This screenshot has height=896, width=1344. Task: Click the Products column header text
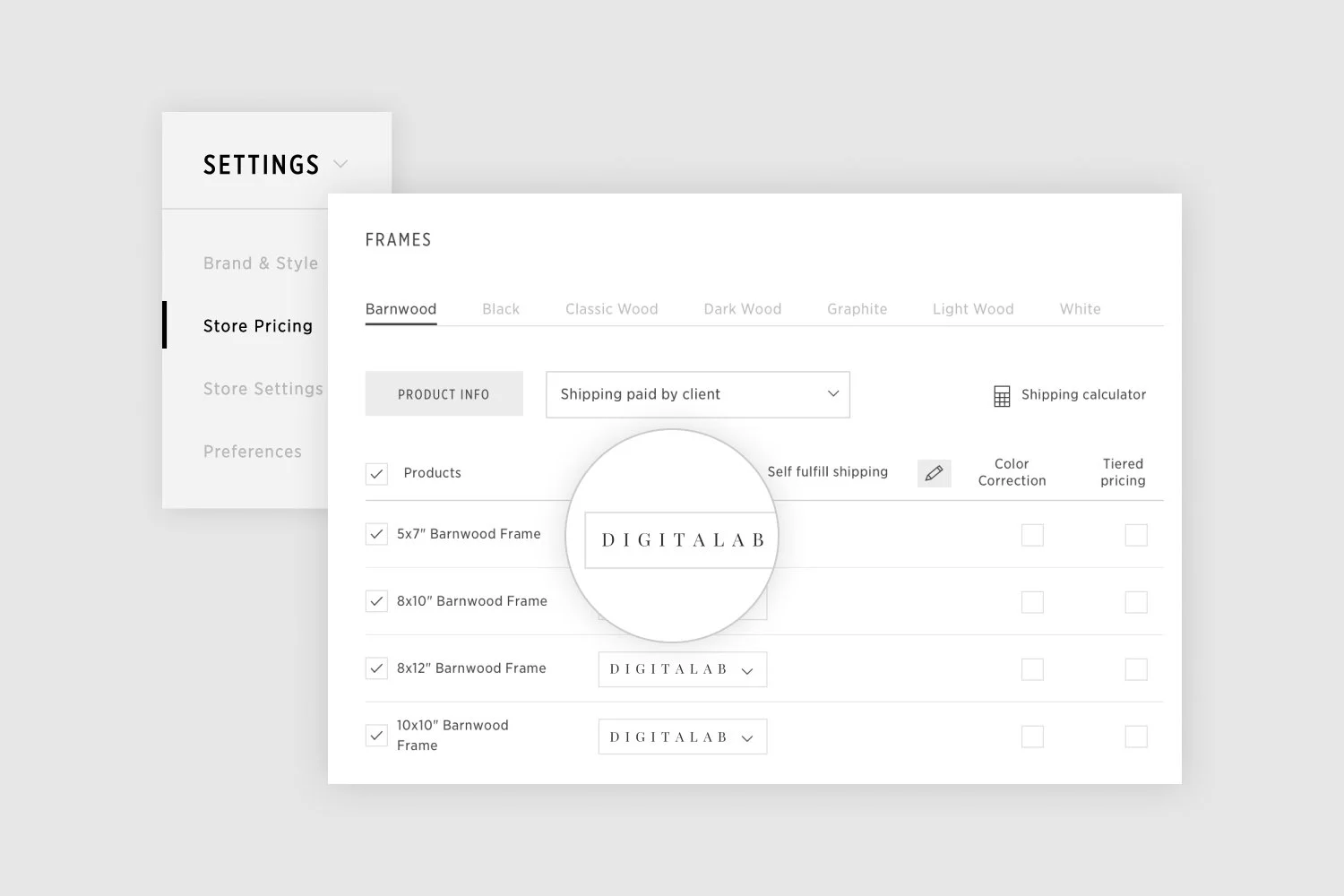click(x=433, y=473)
